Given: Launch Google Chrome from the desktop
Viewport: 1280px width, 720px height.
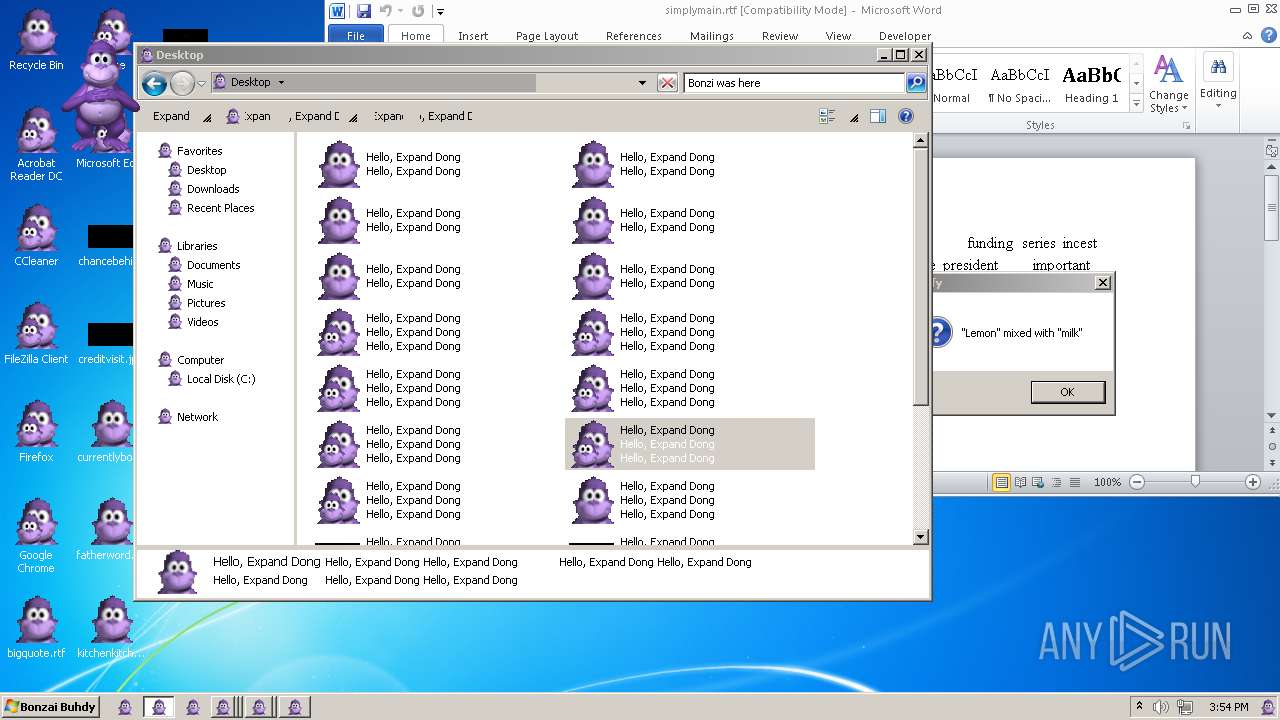Looking at the screenshot, I should (x=36, y=536).
